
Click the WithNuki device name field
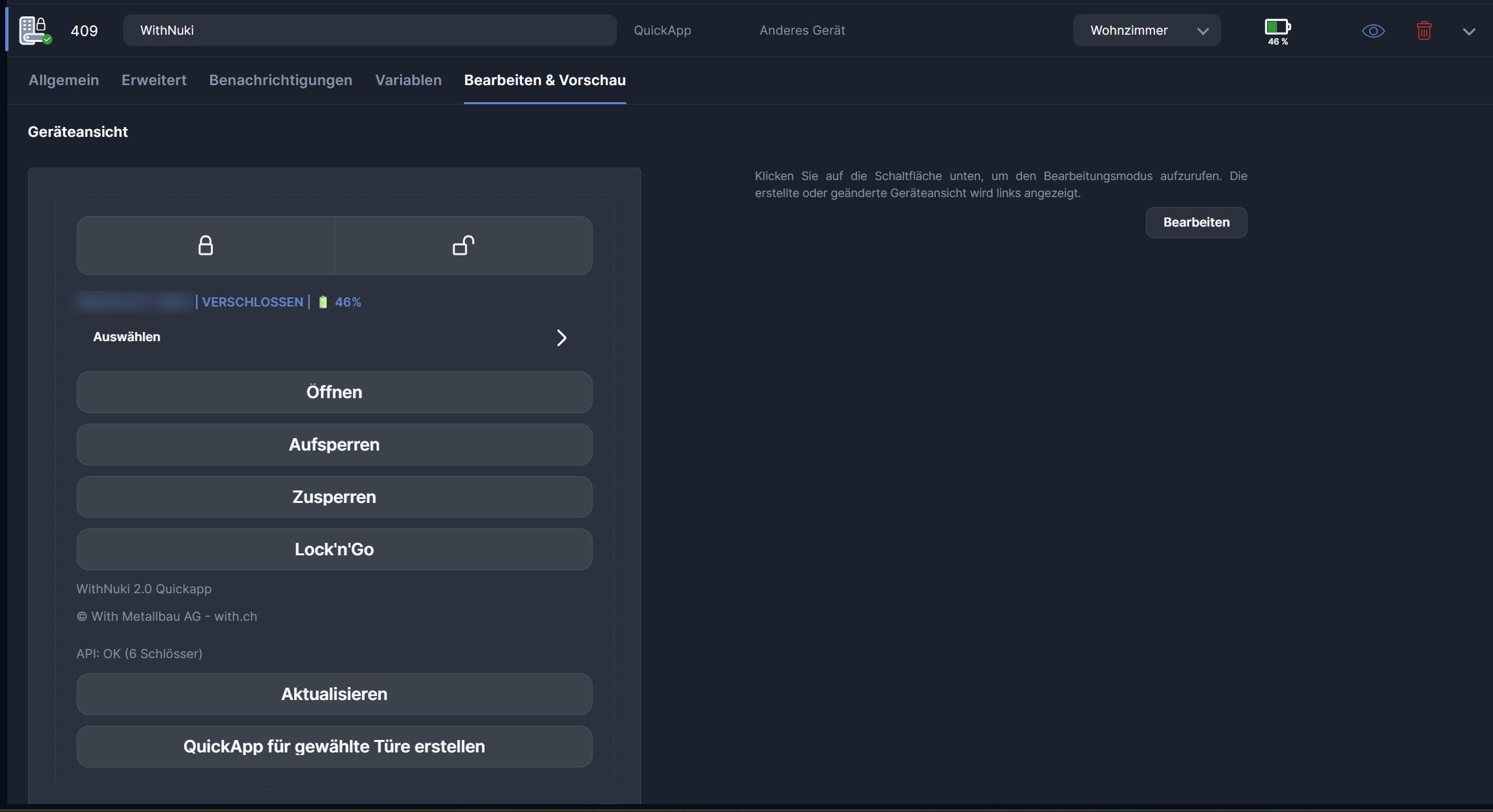point(369,31)
